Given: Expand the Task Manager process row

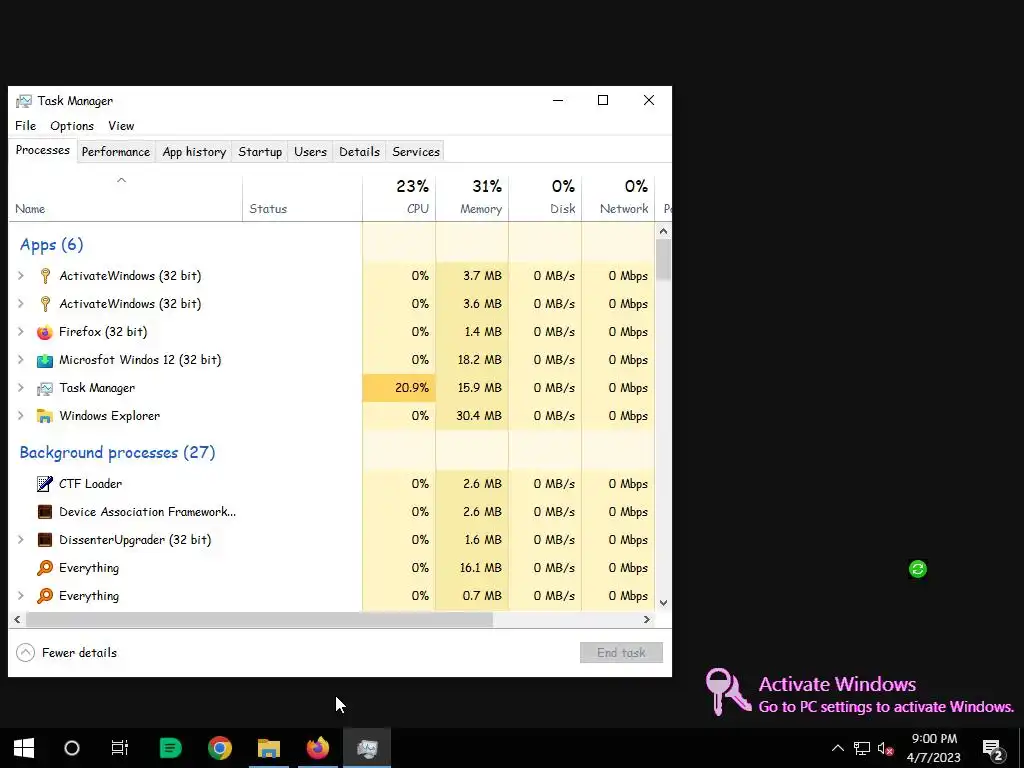Looking at the screenshot, I should tap(21, 388).
